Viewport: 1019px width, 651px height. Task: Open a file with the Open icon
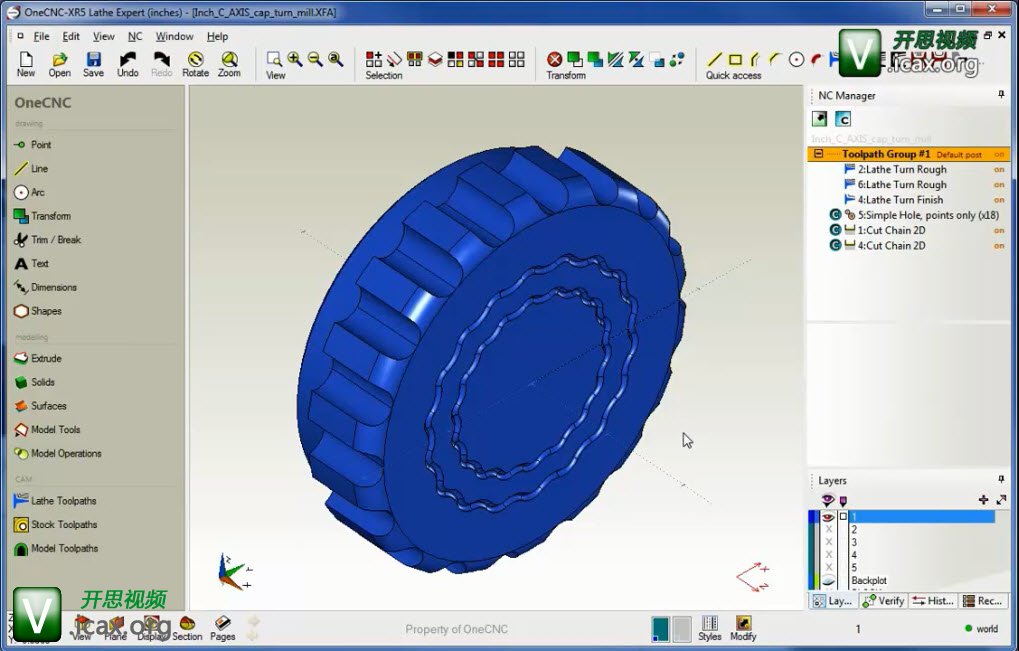pyautogui.click(x=60, y=64)
